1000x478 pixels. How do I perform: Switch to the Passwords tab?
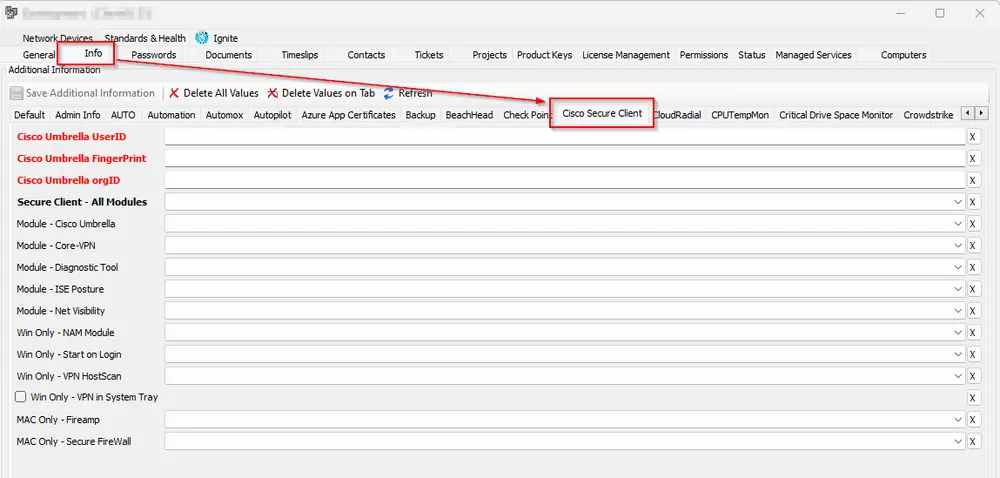coord(154,55)
